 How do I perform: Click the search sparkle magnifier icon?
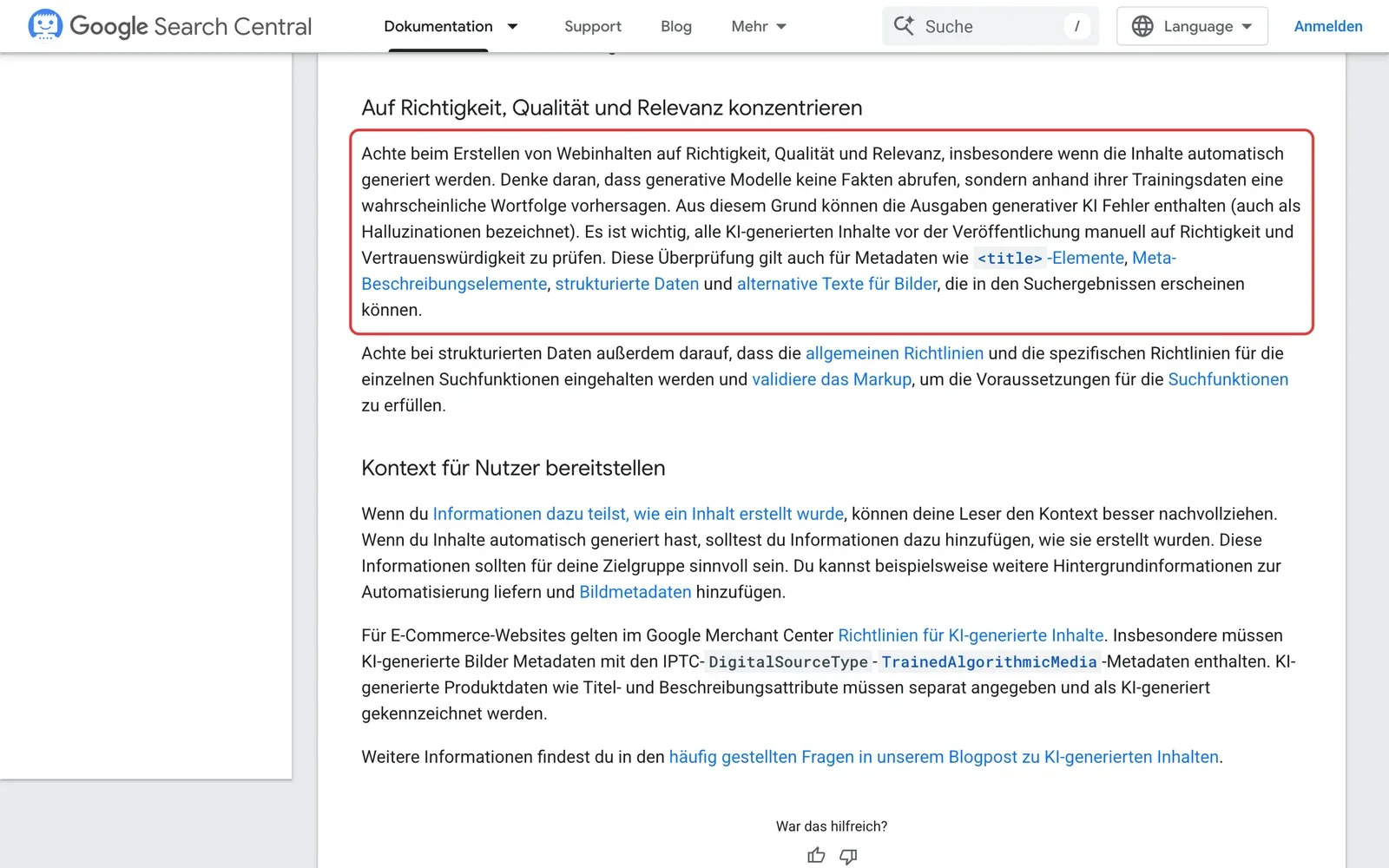(x=904, y=26)
